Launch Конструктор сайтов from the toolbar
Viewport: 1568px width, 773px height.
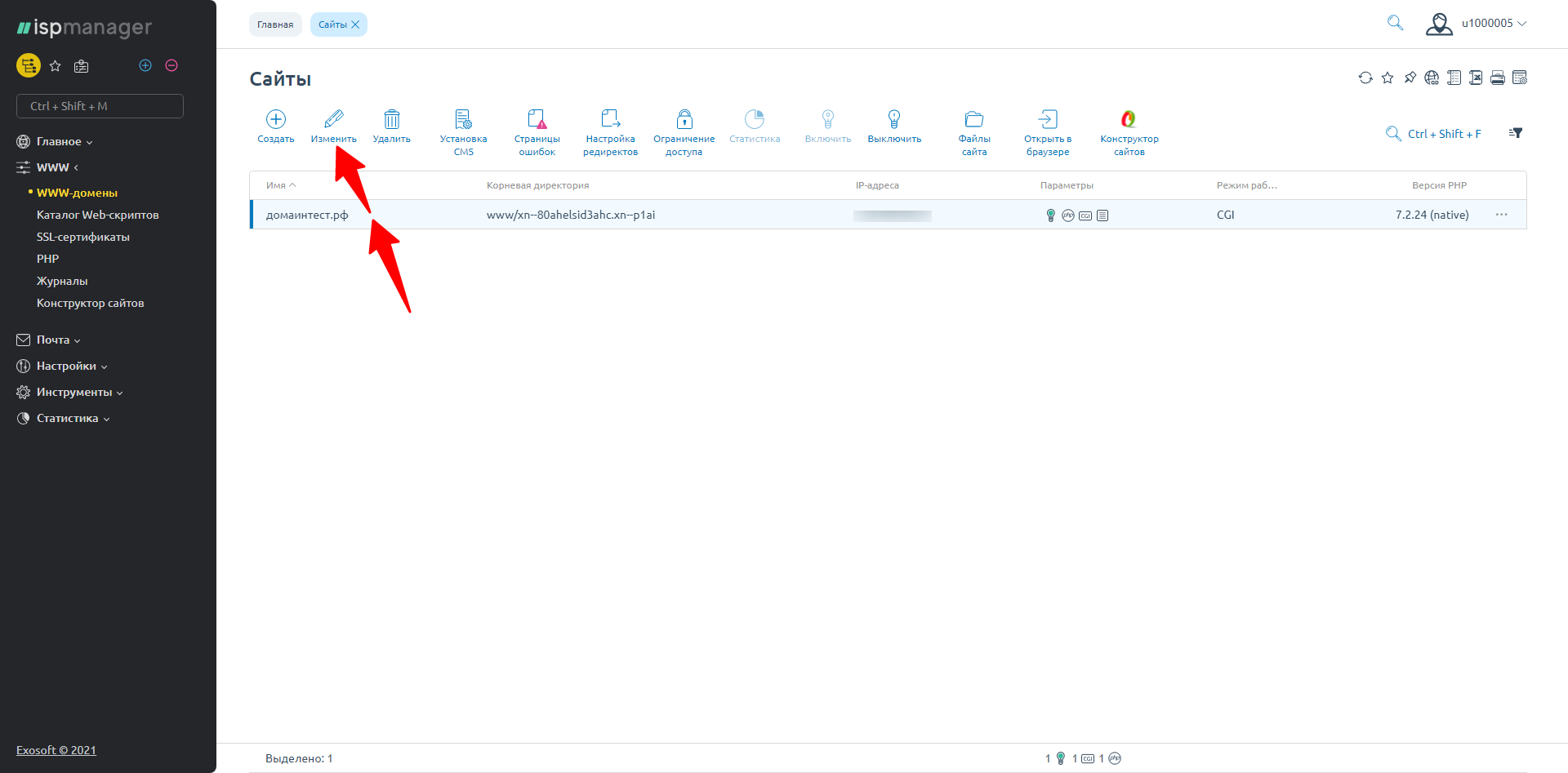(x=1129, y=120)
